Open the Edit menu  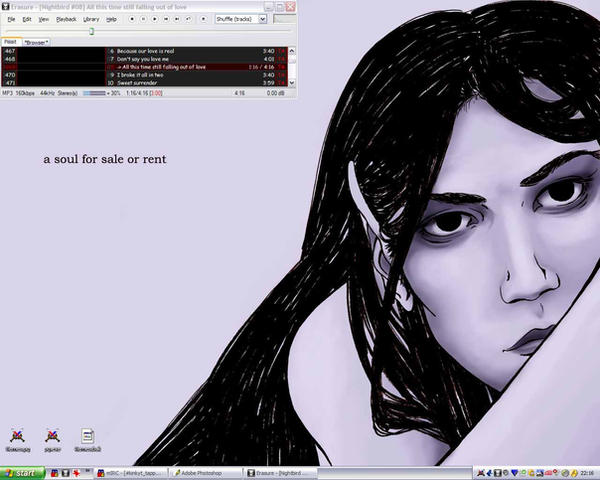[27, 19]
